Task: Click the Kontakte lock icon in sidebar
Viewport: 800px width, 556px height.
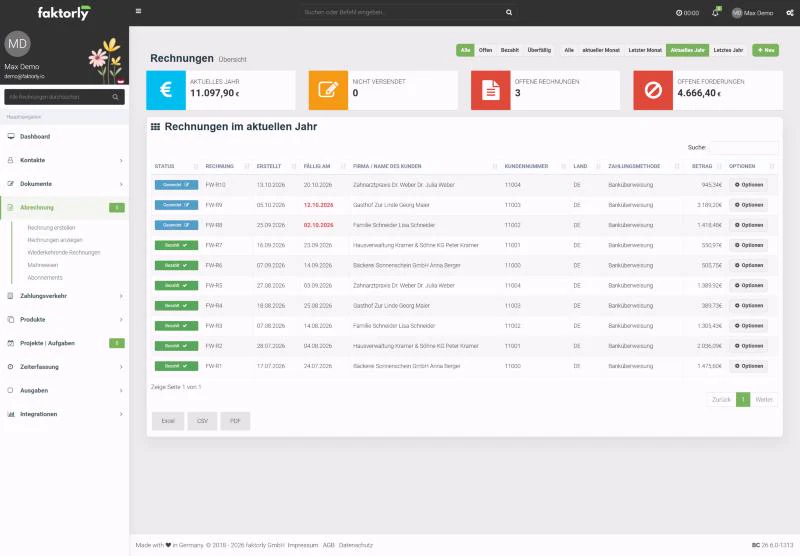Action: (x=11, y=160)
